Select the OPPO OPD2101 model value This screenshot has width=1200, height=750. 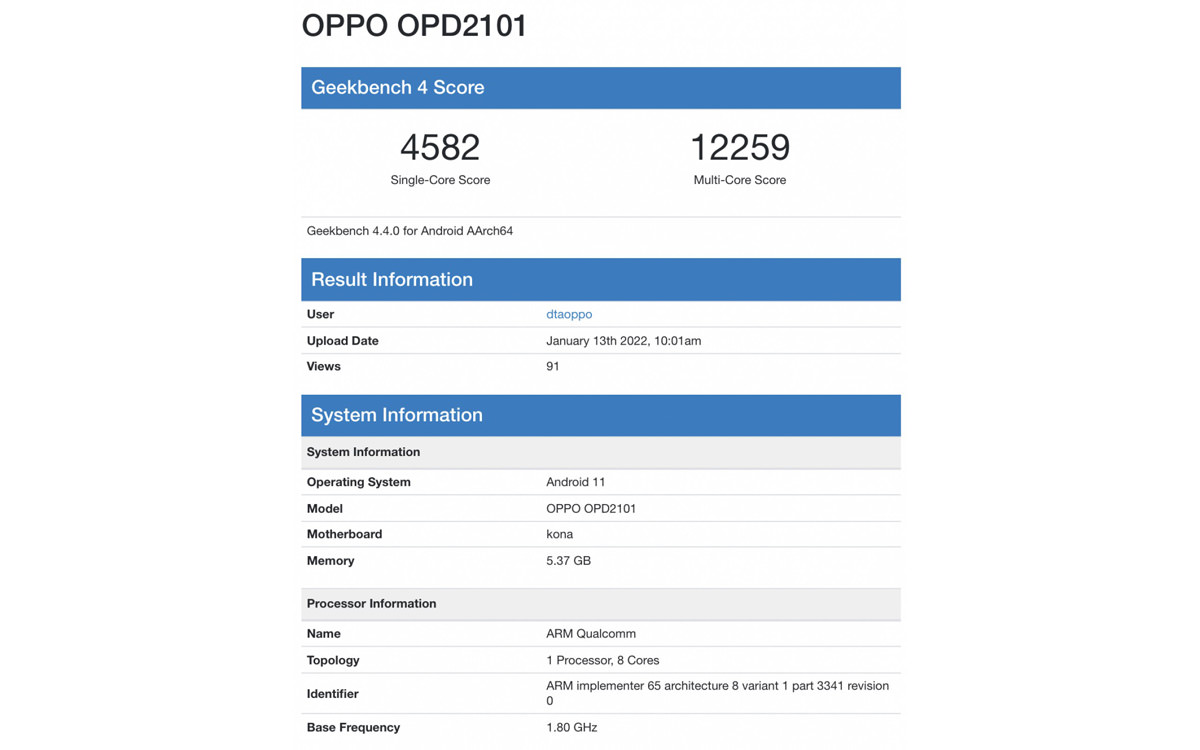pyautogui.click(x=591, y=509)
